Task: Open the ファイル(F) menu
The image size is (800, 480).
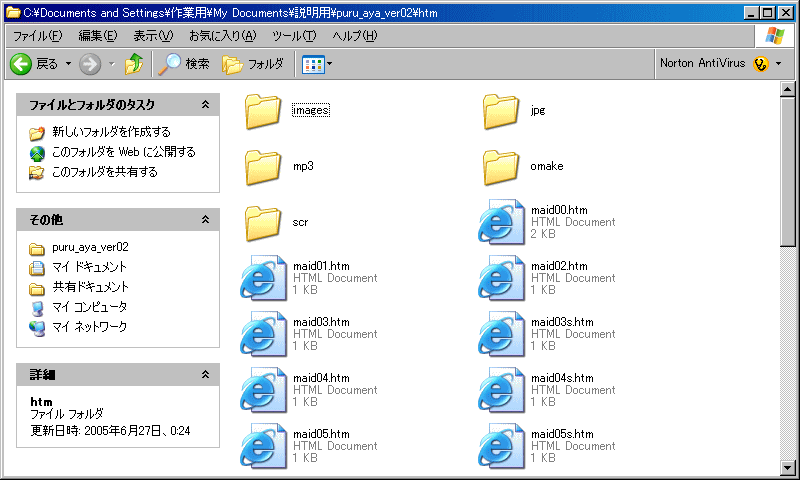Action: (38, 36)
